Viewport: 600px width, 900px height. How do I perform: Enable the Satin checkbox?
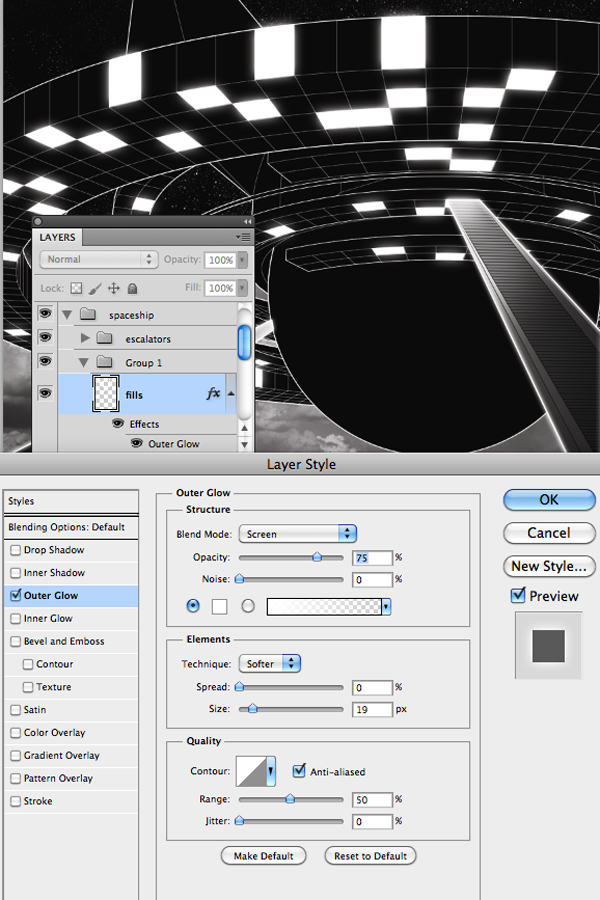(16, 710)
